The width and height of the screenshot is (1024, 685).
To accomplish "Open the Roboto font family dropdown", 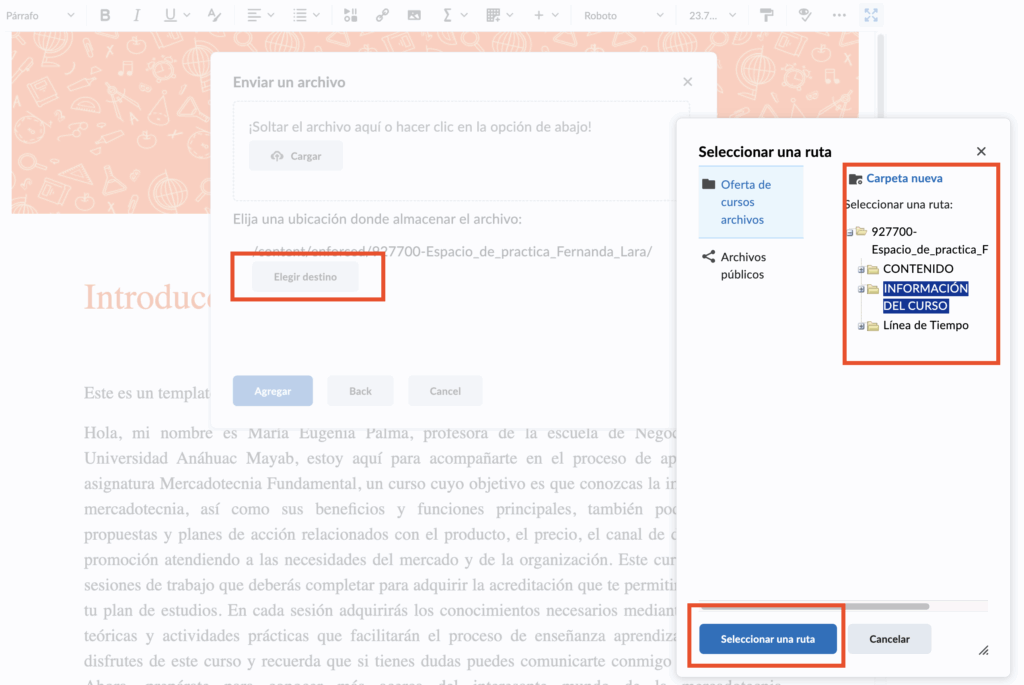I will [622, 15].
